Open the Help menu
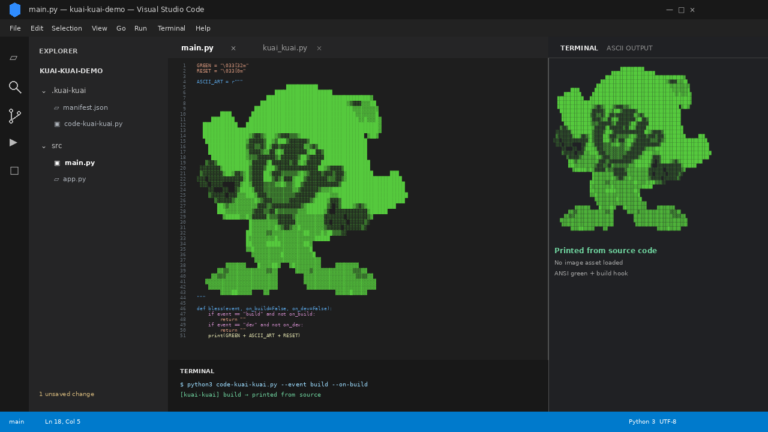The height and width of the screenshot is (432, 768). click(x=203, y=28)
